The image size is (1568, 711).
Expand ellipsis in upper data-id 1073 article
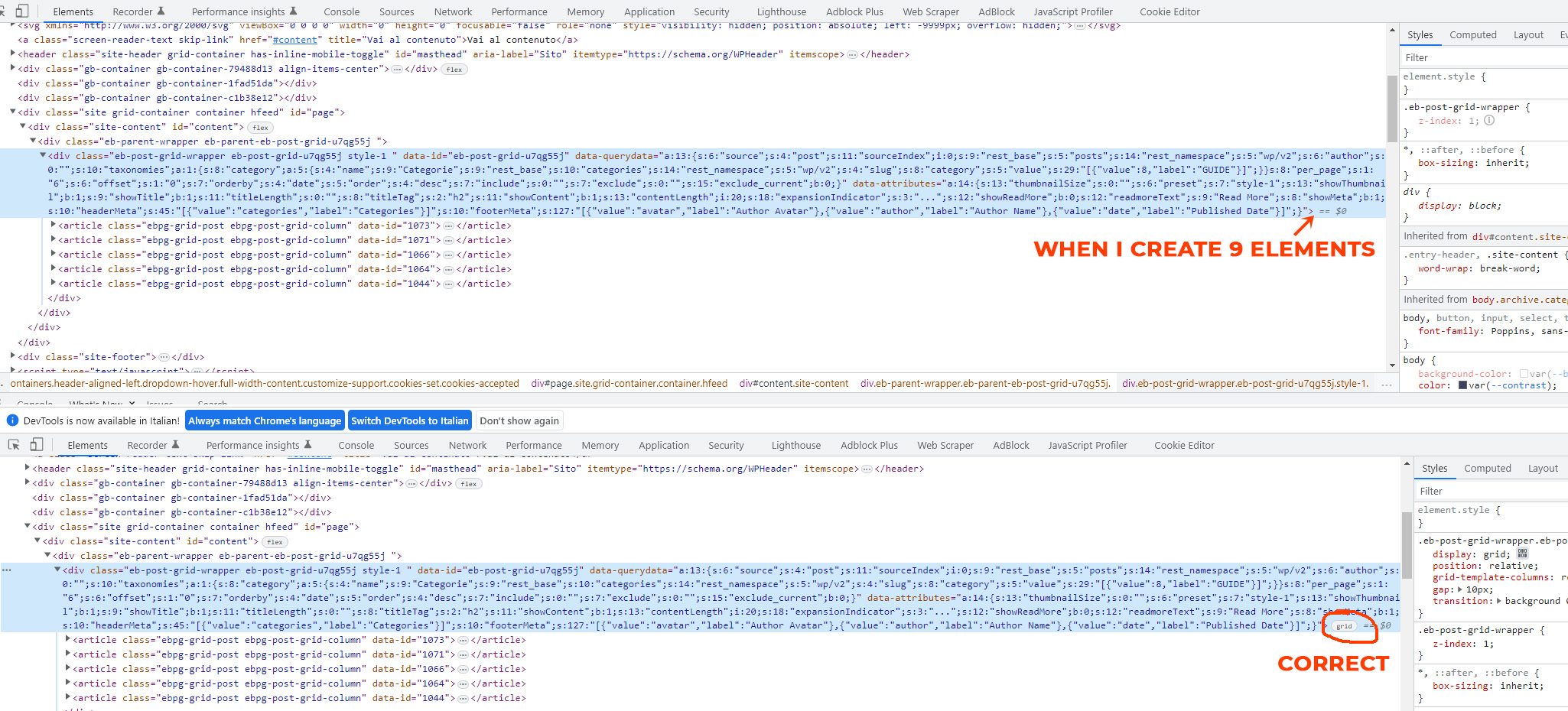pos(449,226)
